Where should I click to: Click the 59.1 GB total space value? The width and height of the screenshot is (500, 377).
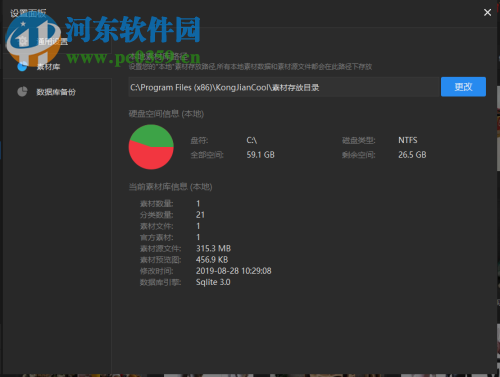click(260, 155)
